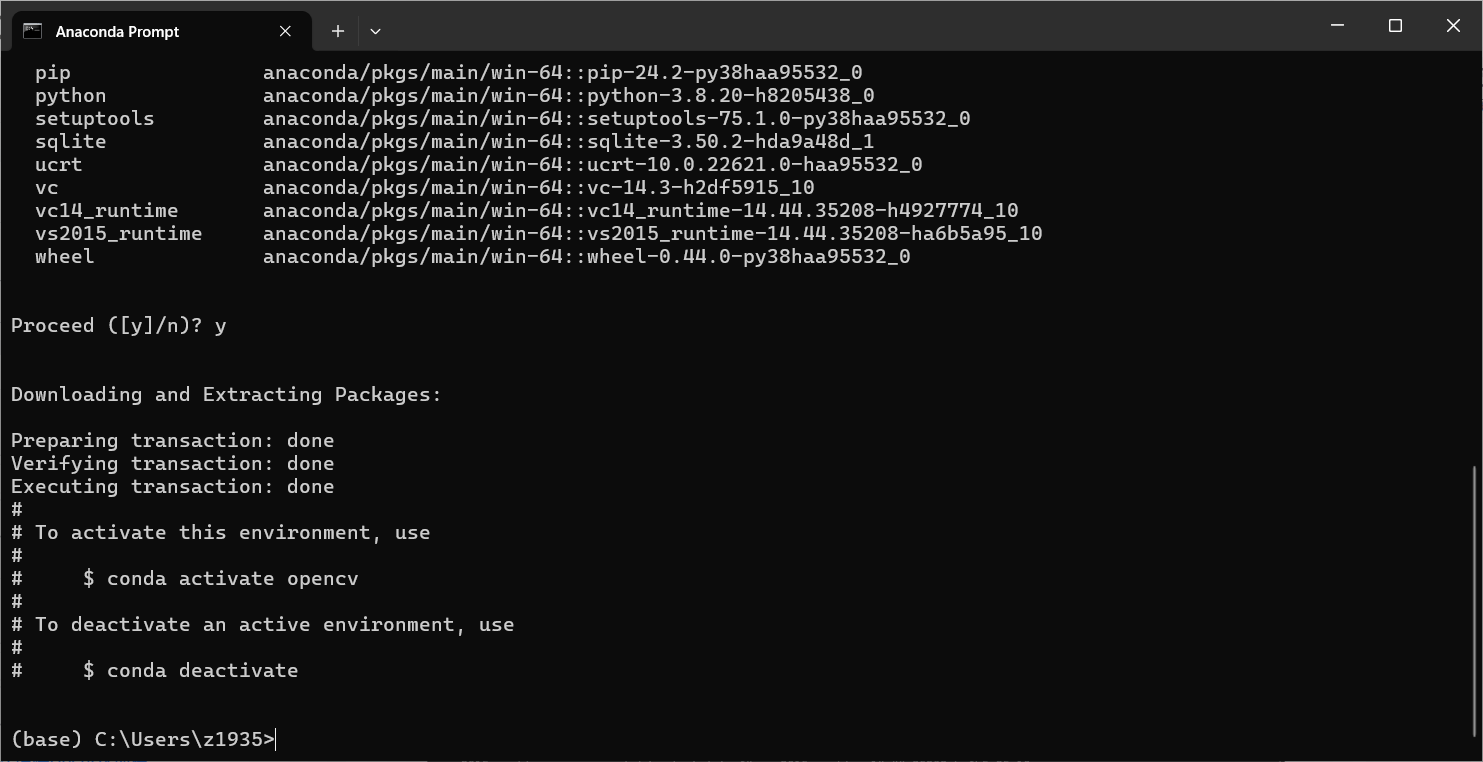Open the new tab dropdown chevron
The width and height of the screenshot is (1483, 762).
(x=375, y=31)
